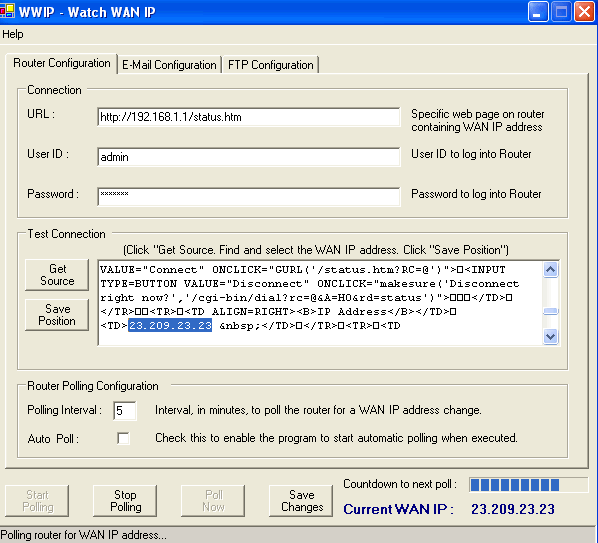Select the Router Configuration tab
The height and width of the screenshot is (543, 598).
coord(61,63)
